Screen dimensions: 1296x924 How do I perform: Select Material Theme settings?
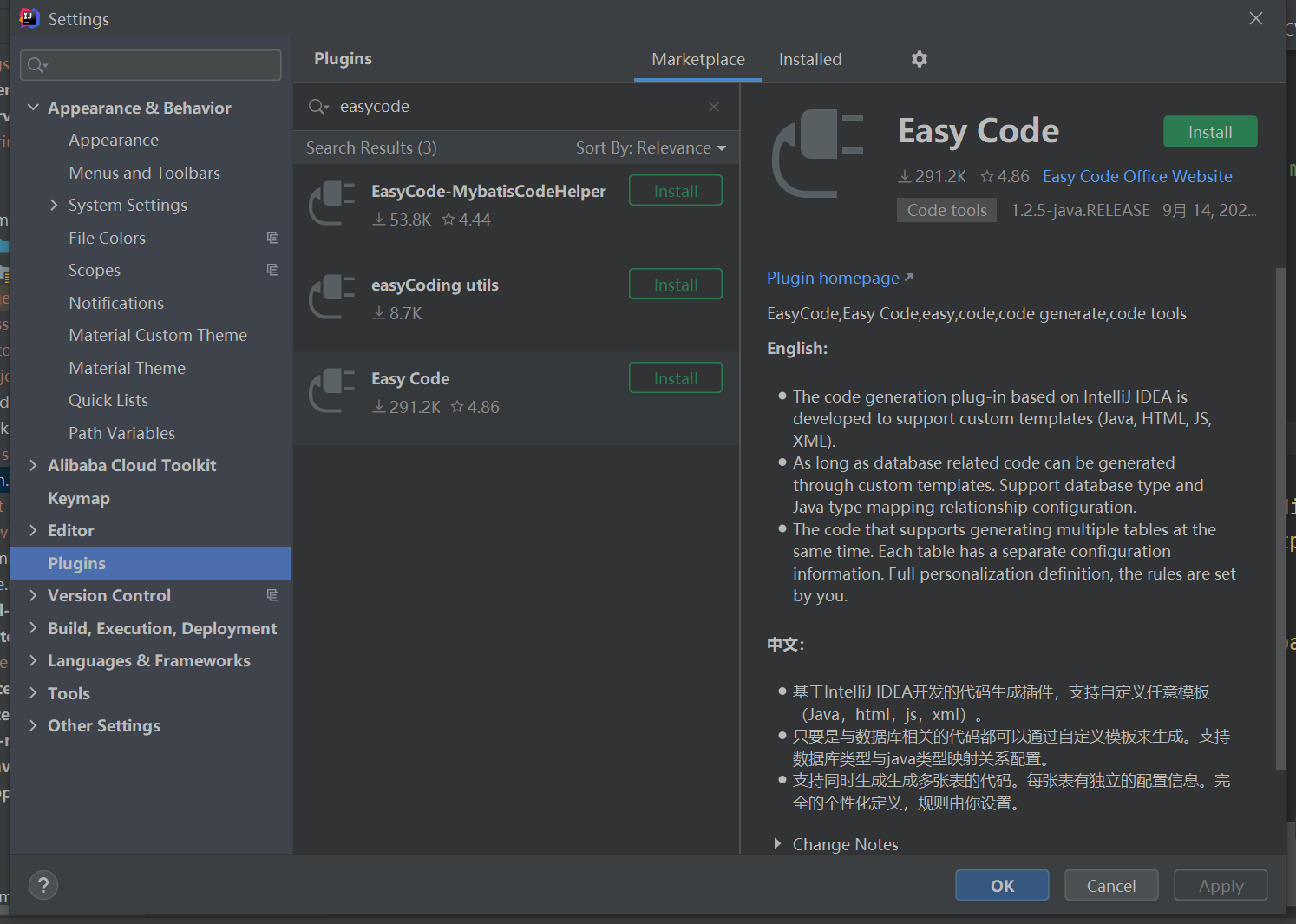(127, 368)
